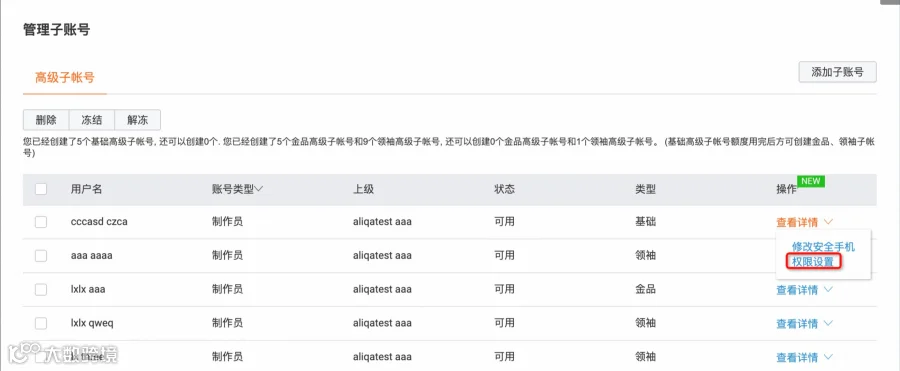
Task: Click the 解冻 button
Action: click(x=138, y=120)
